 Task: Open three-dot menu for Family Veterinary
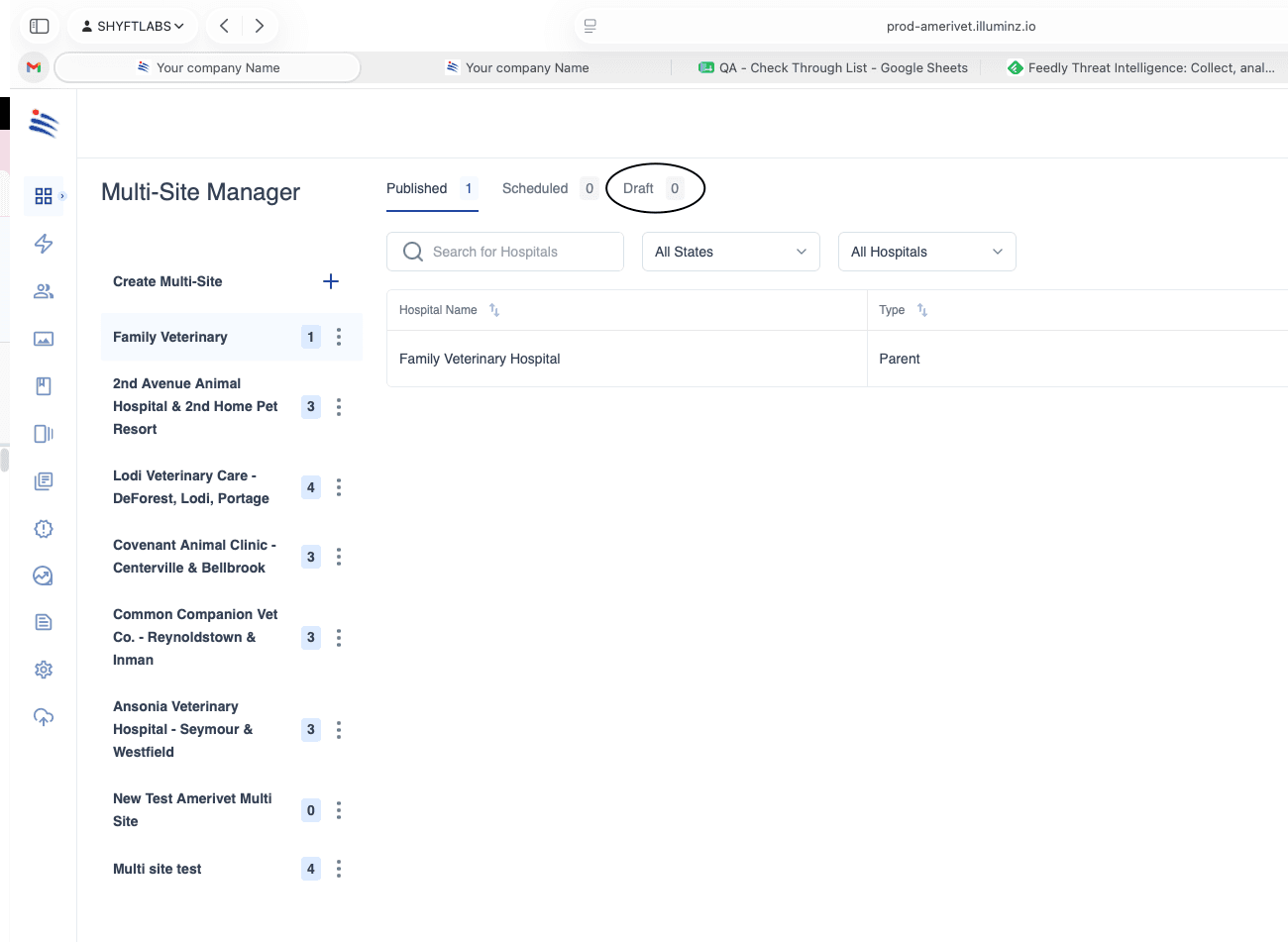339,337
